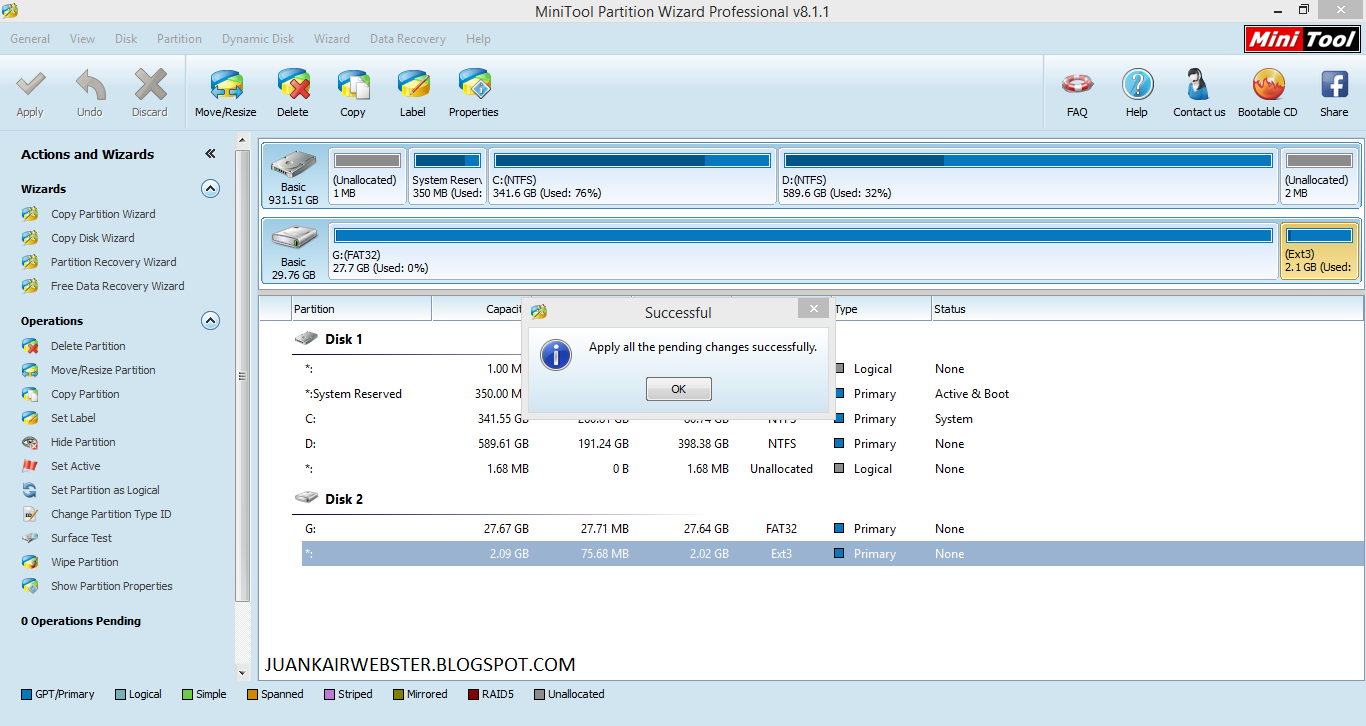
Task: Click the Delete partition toolbar icon
Action: 293,85
